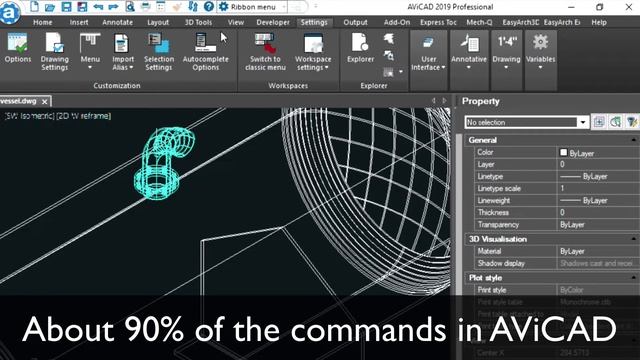Collapse the General property section
This screenshot has width=640, height=360.
[x=633, y=140]
